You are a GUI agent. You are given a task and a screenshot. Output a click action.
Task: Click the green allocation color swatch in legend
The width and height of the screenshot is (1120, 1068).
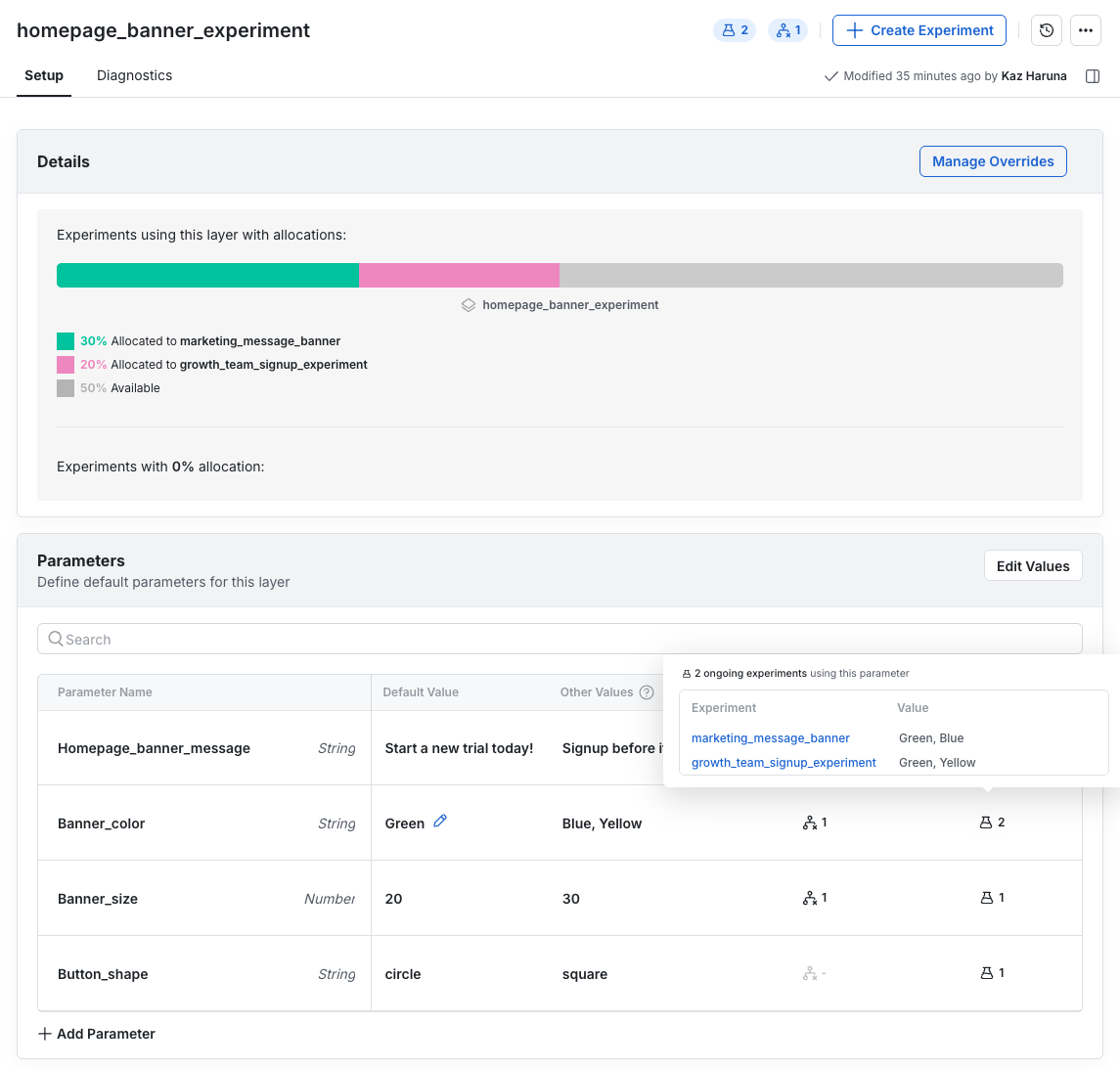[67, 340]
